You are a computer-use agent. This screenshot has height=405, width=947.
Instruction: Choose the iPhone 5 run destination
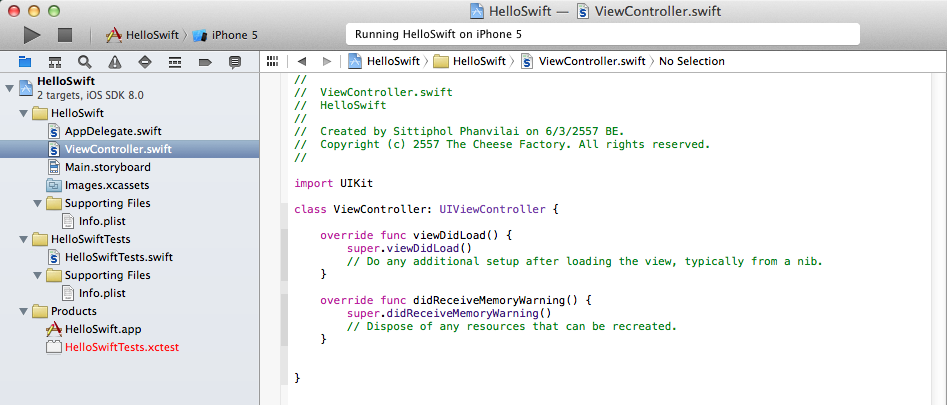click(x=225, y=35)
